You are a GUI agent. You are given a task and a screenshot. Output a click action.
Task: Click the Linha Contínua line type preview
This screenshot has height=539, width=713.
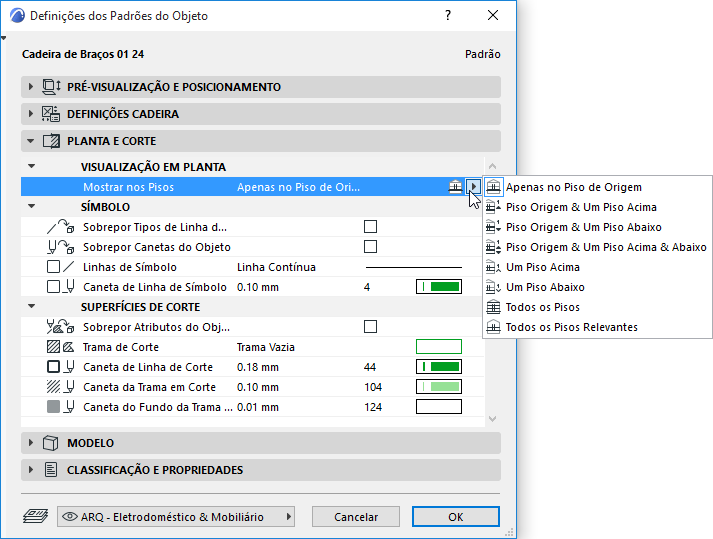point(414,267)
